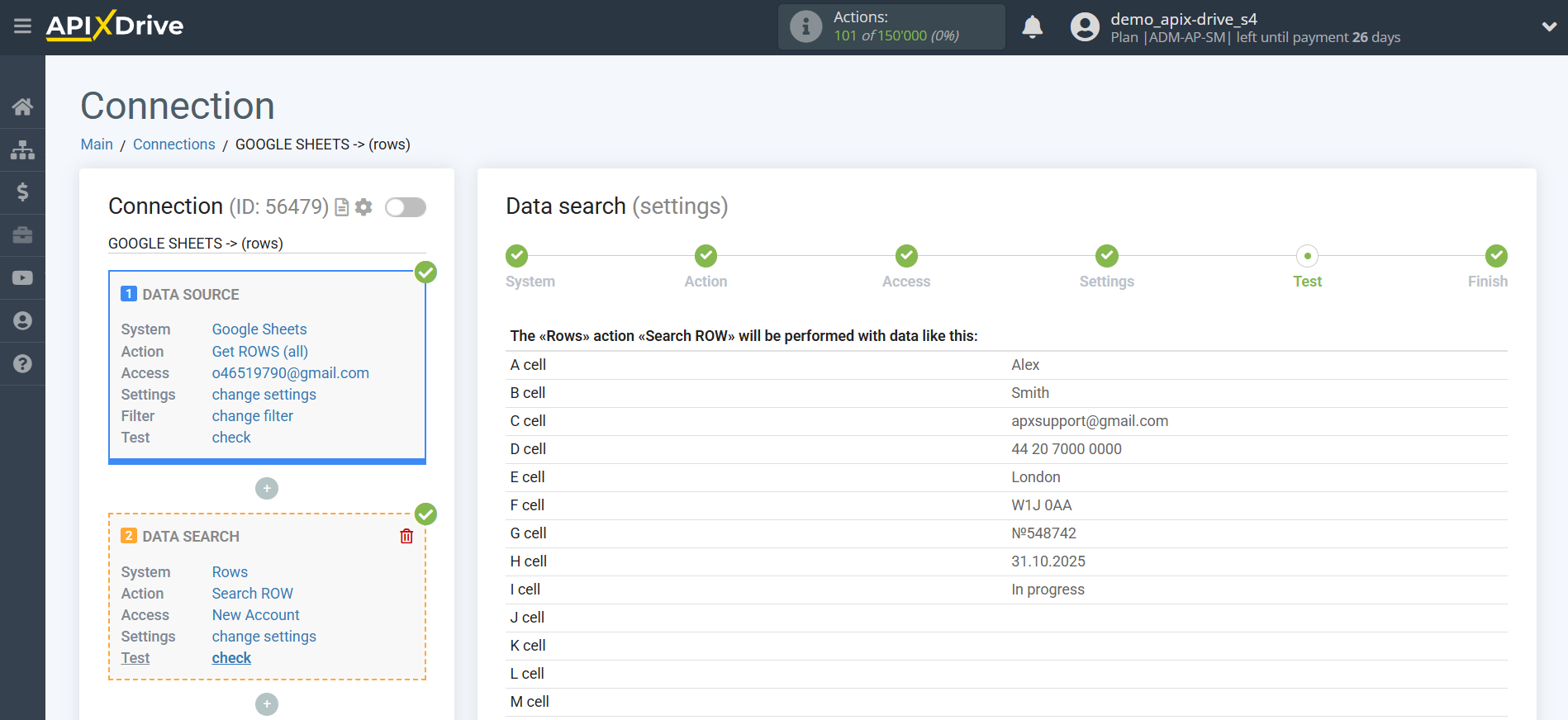This screenshot has height=720, width=1568.
Task: Select the №548742 value
Action: (x=1044, y=533)
